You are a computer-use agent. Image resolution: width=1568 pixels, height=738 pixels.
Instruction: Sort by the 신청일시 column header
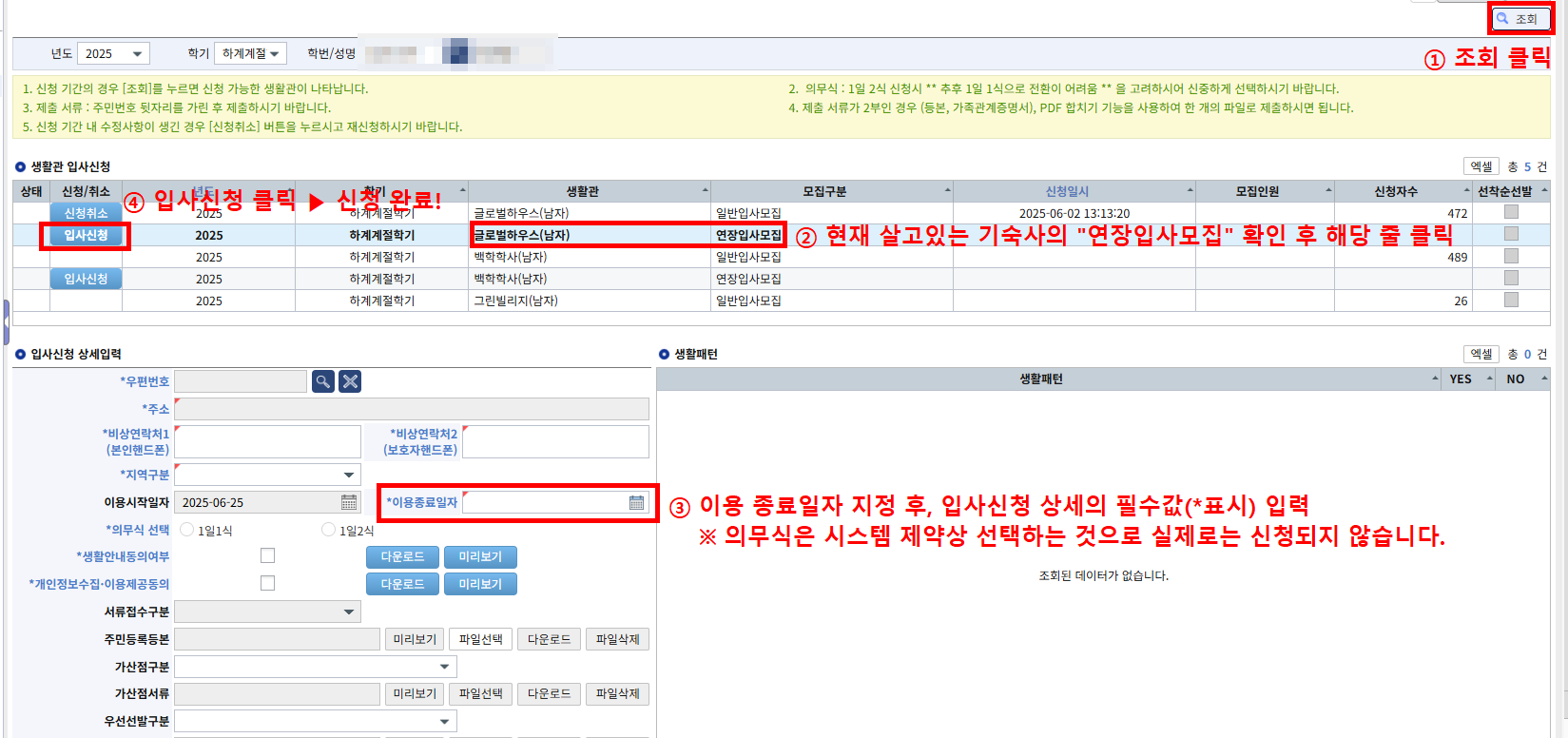[x=1067, y=191]
